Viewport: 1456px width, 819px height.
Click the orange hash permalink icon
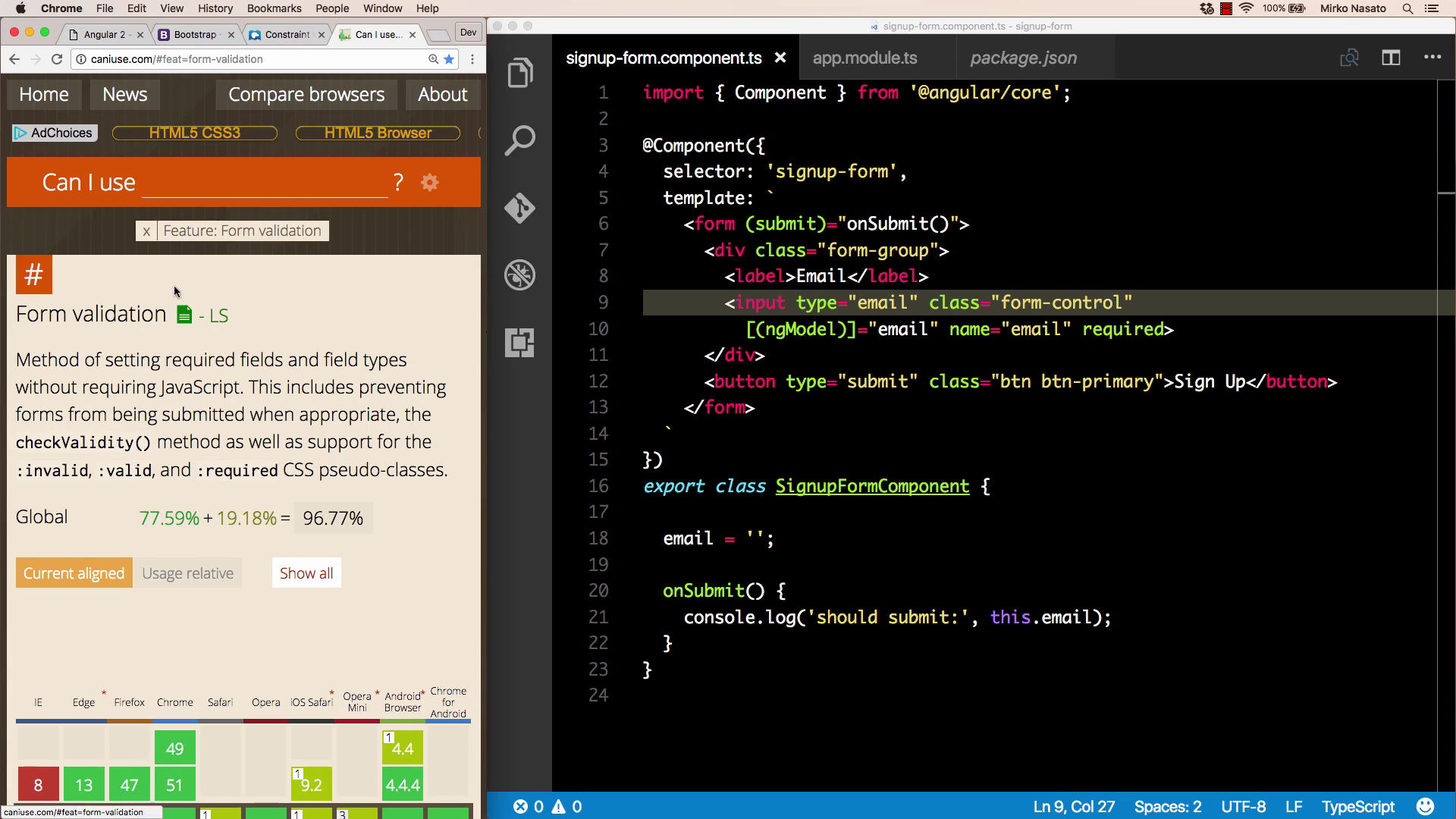tap(34, 275)
